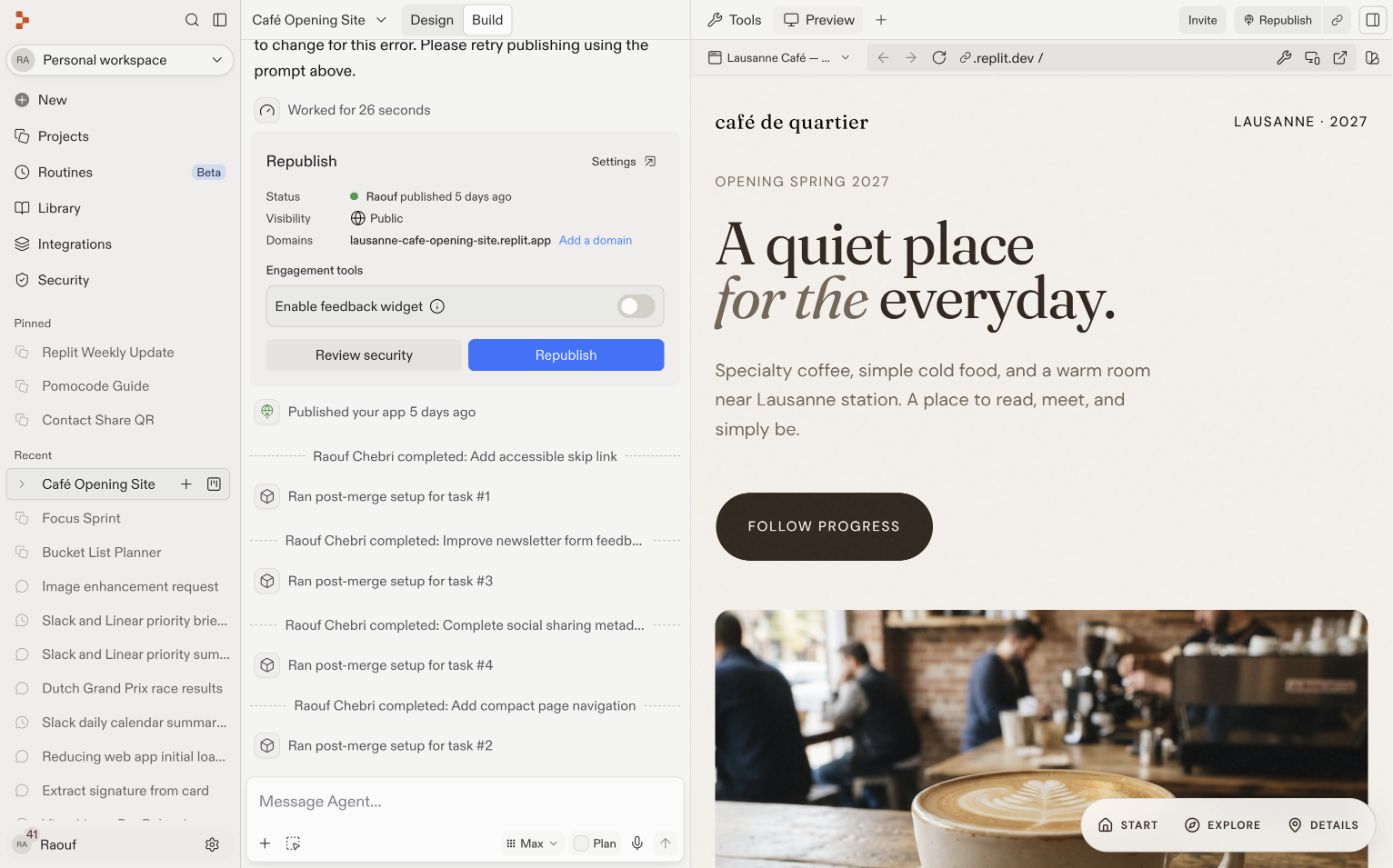The height and width of the screenshot is (868, 1393).
Task: Open preview in a new browser tab
Action: point(1340,58)
